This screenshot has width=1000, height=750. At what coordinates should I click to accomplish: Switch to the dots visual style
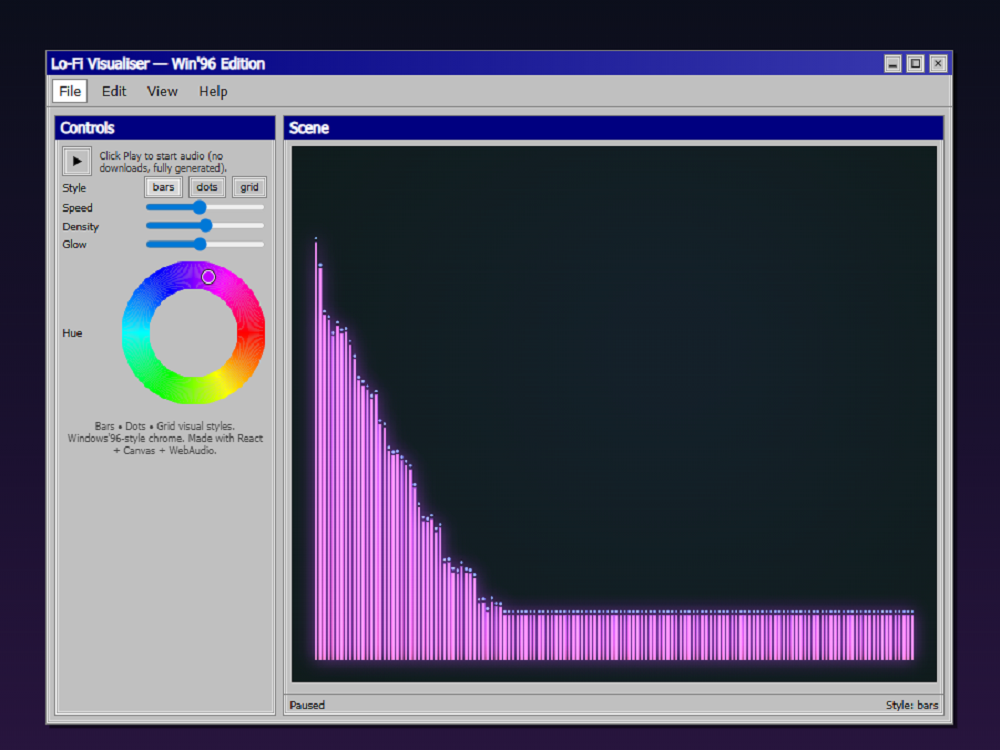[207, 187]
